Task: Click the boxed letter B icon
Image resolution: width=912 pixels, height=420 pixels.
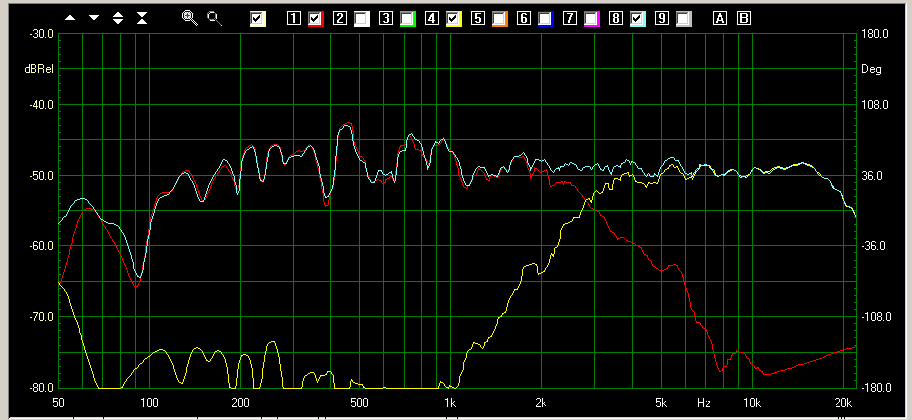Action: coord(744,18)
